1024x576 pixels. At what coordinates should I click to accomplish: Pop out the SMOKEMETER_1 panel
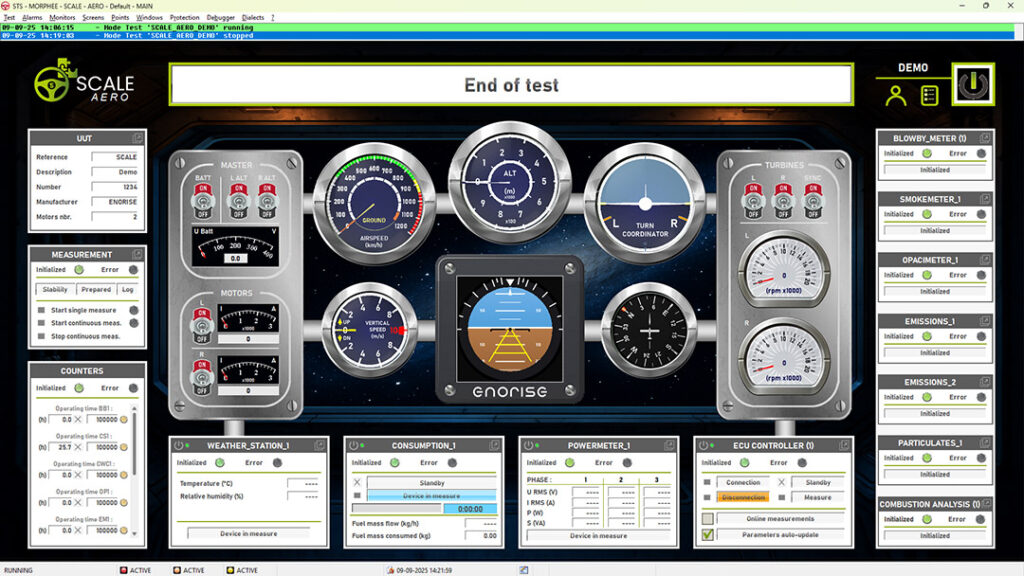[985, 199]
